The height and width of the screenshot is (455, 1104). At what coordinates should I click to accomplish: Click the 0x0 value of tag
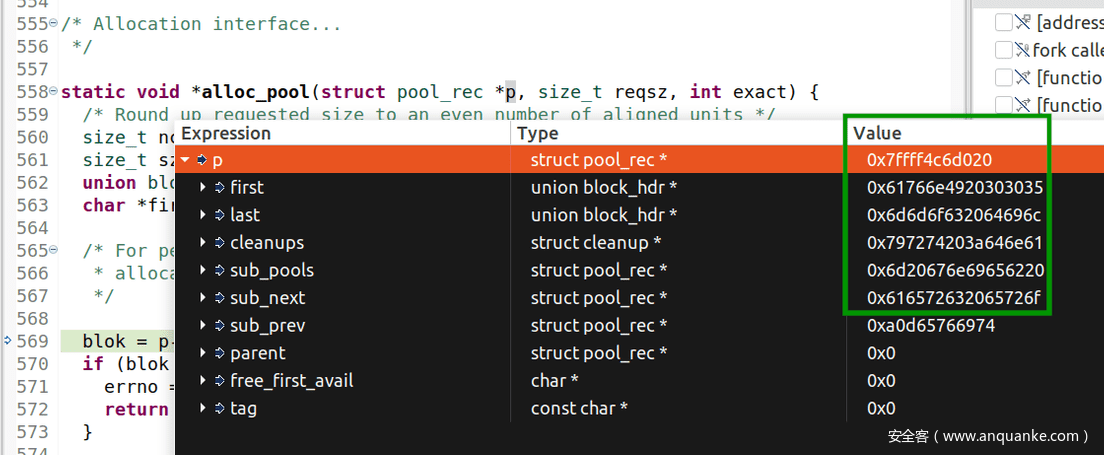coord(881,409)
